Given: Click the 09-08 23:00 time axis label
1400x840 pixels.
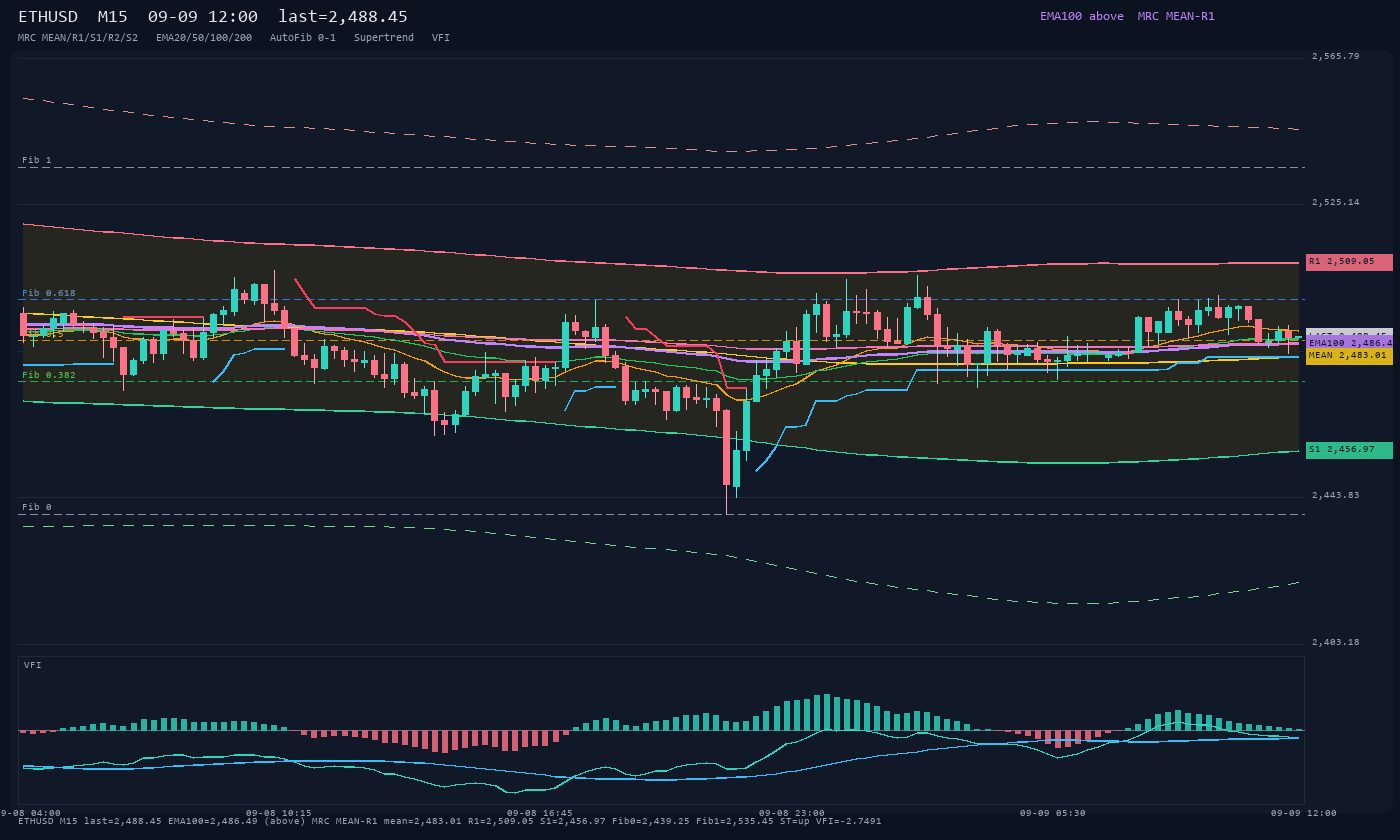Looking at the screenshot, I should 792,813.
